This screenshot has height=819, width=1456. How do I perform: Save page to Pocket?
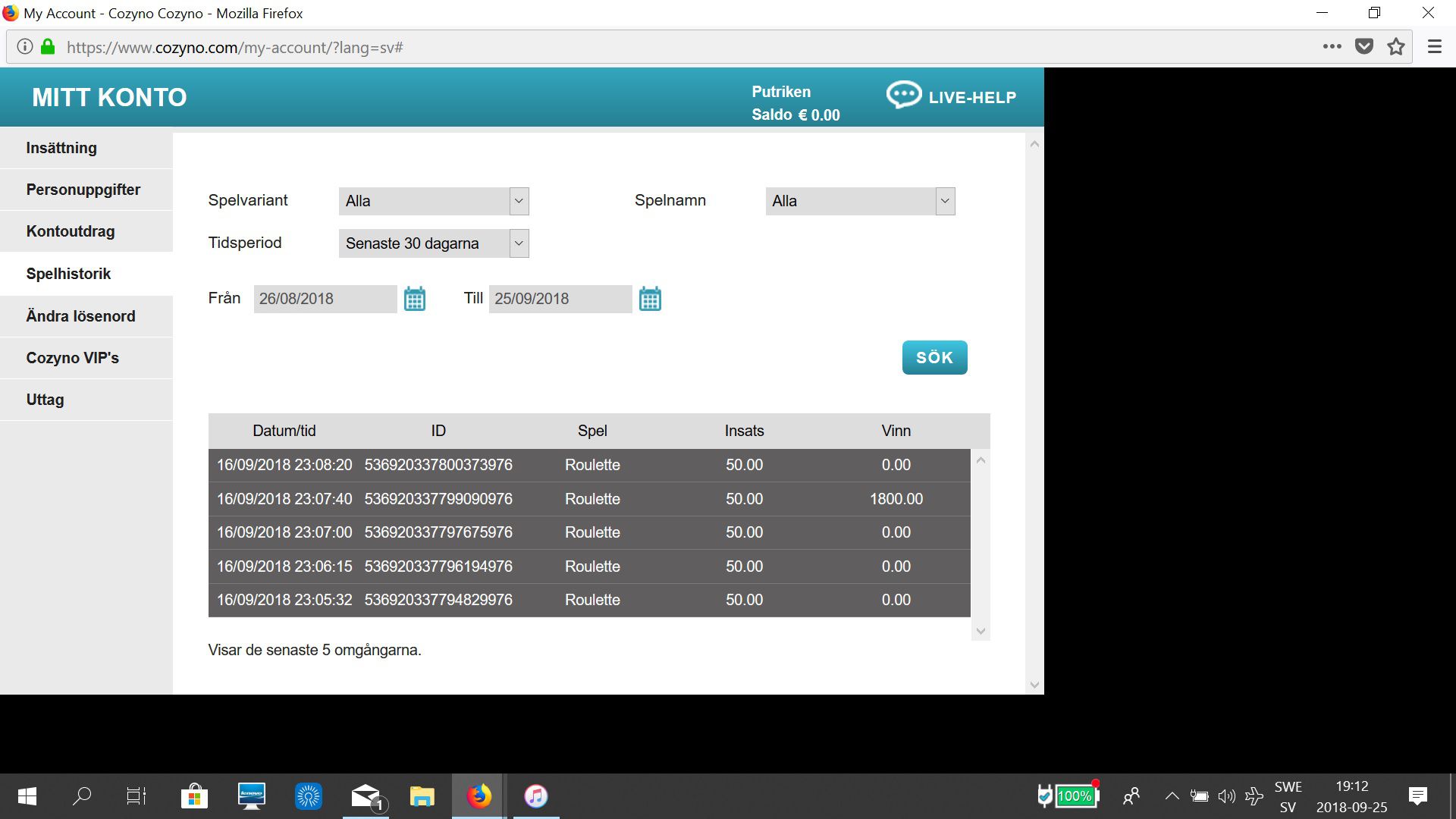1364,47
